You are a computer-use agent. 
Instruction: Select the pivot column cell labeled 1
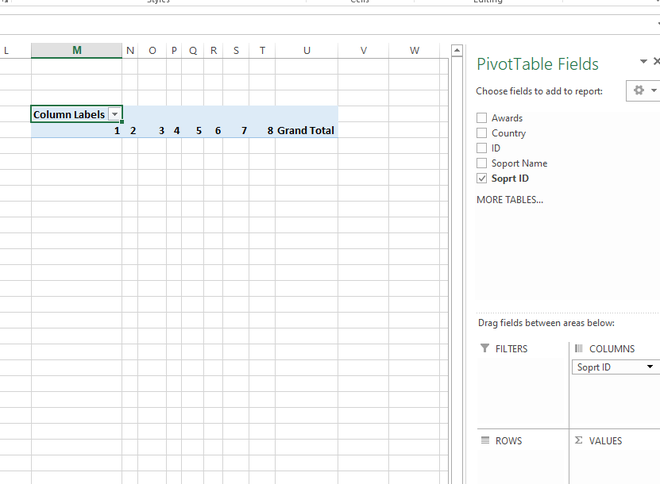[x=77, y=130]
